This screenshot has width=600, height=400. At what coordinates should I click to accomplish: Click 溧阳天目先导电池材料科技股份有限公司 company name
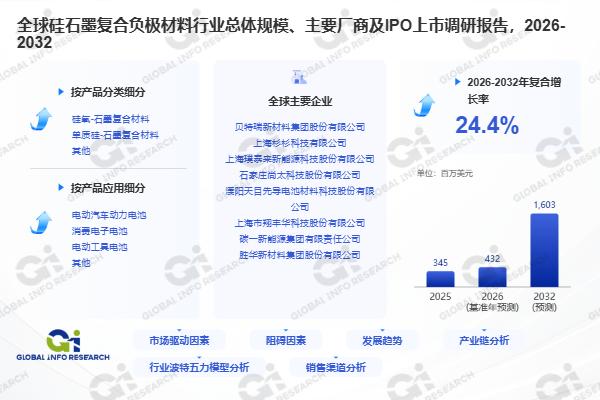click(x=300, y=199)
